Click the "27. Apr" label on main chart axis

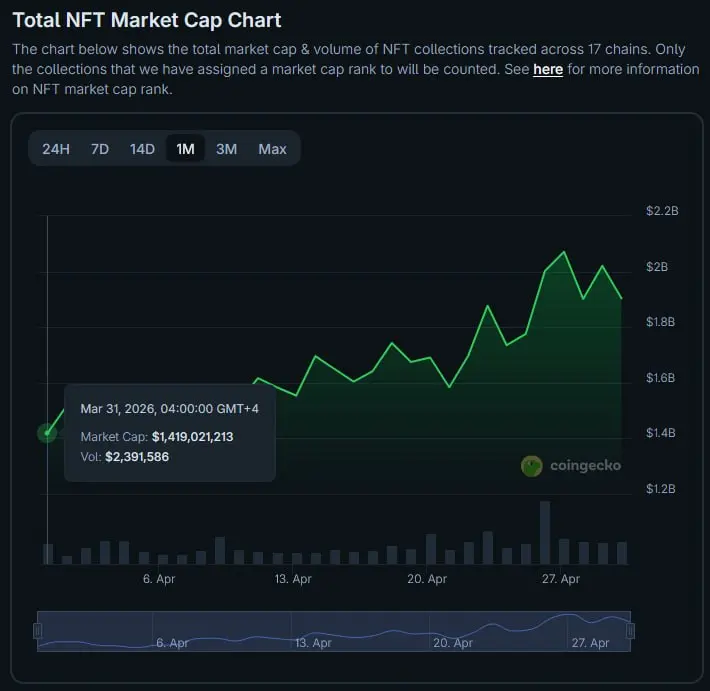[561, 579]
